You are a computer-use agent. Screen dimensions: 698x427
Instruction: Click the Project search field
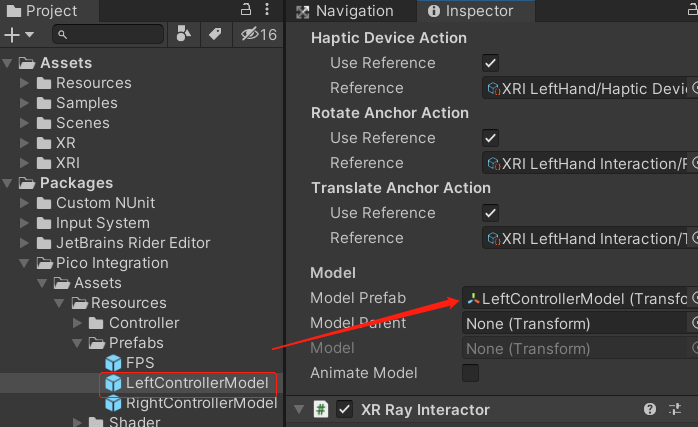coord(108,34)
